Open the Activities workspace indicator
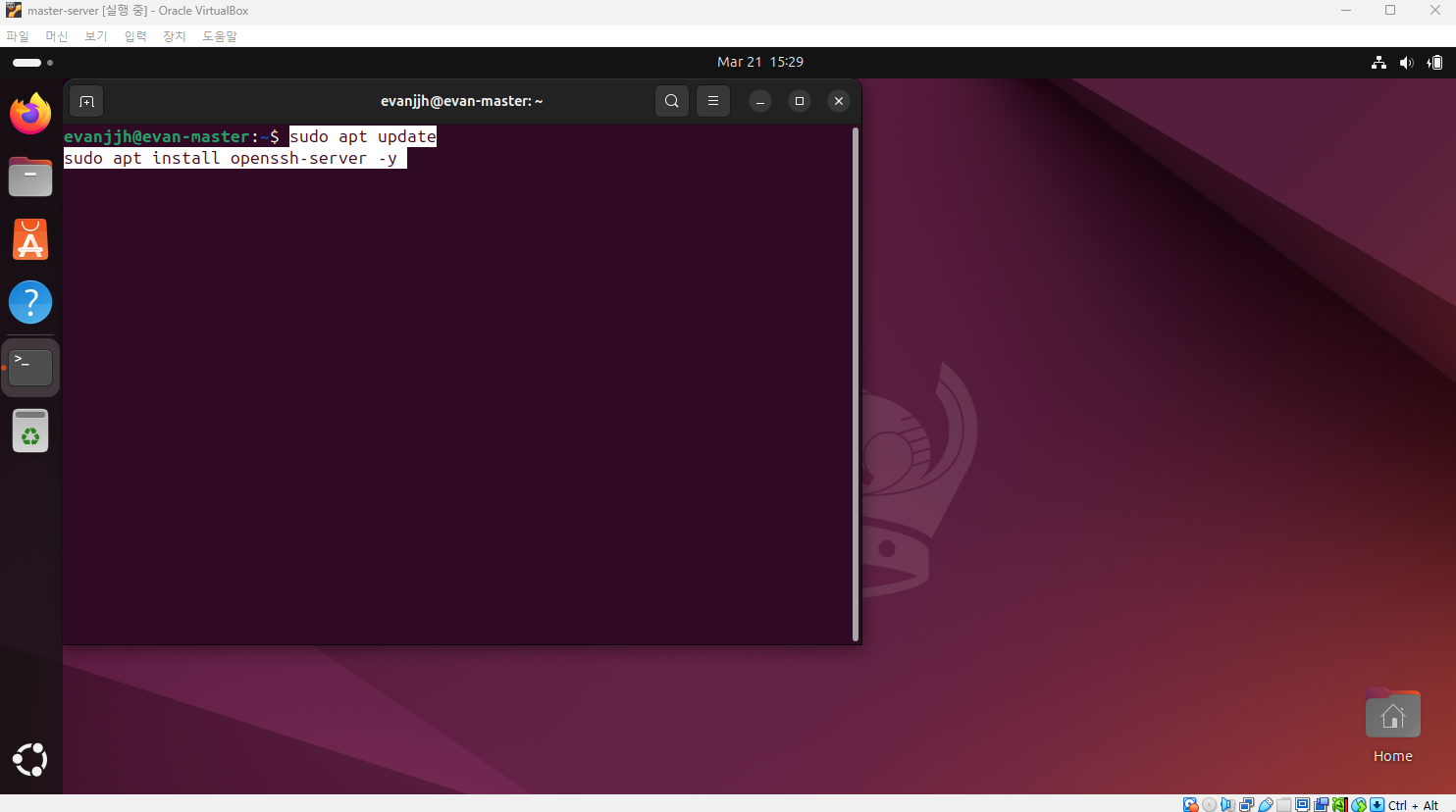The width and height of the screenshot is (1456, 812). [x=32, y=63]
